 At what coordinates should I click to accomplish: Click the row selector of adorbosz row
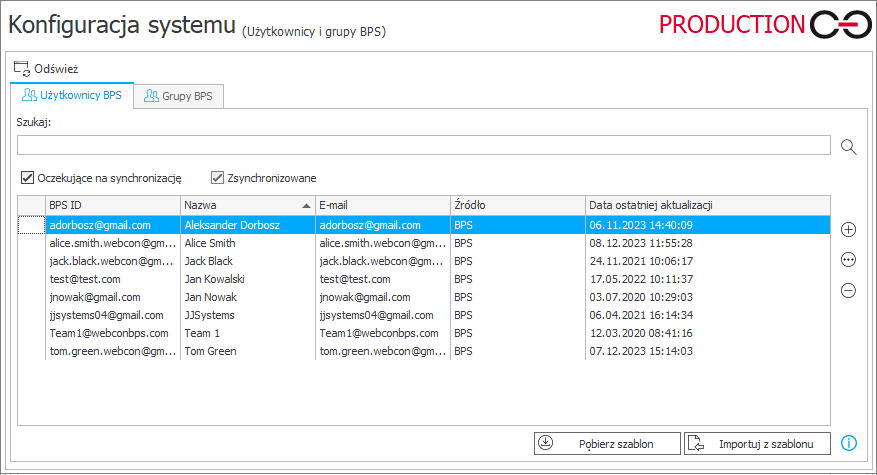point(31,225)
